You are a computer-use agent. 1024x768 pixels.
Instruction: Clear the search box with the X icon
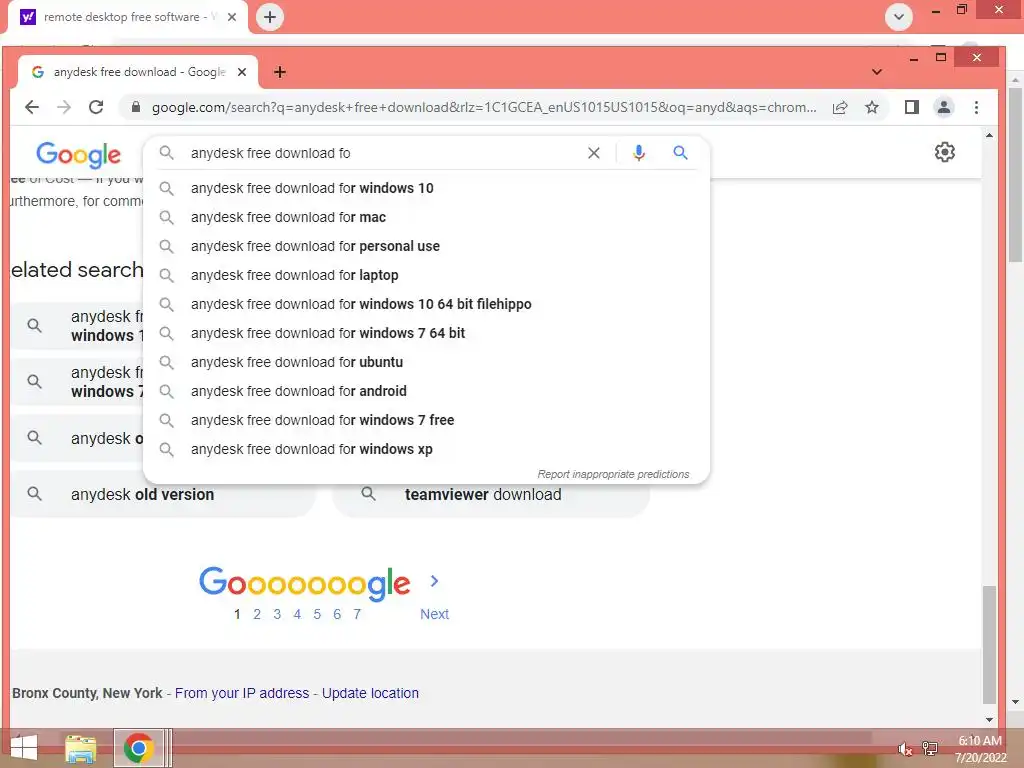click(x=594, y=153)
